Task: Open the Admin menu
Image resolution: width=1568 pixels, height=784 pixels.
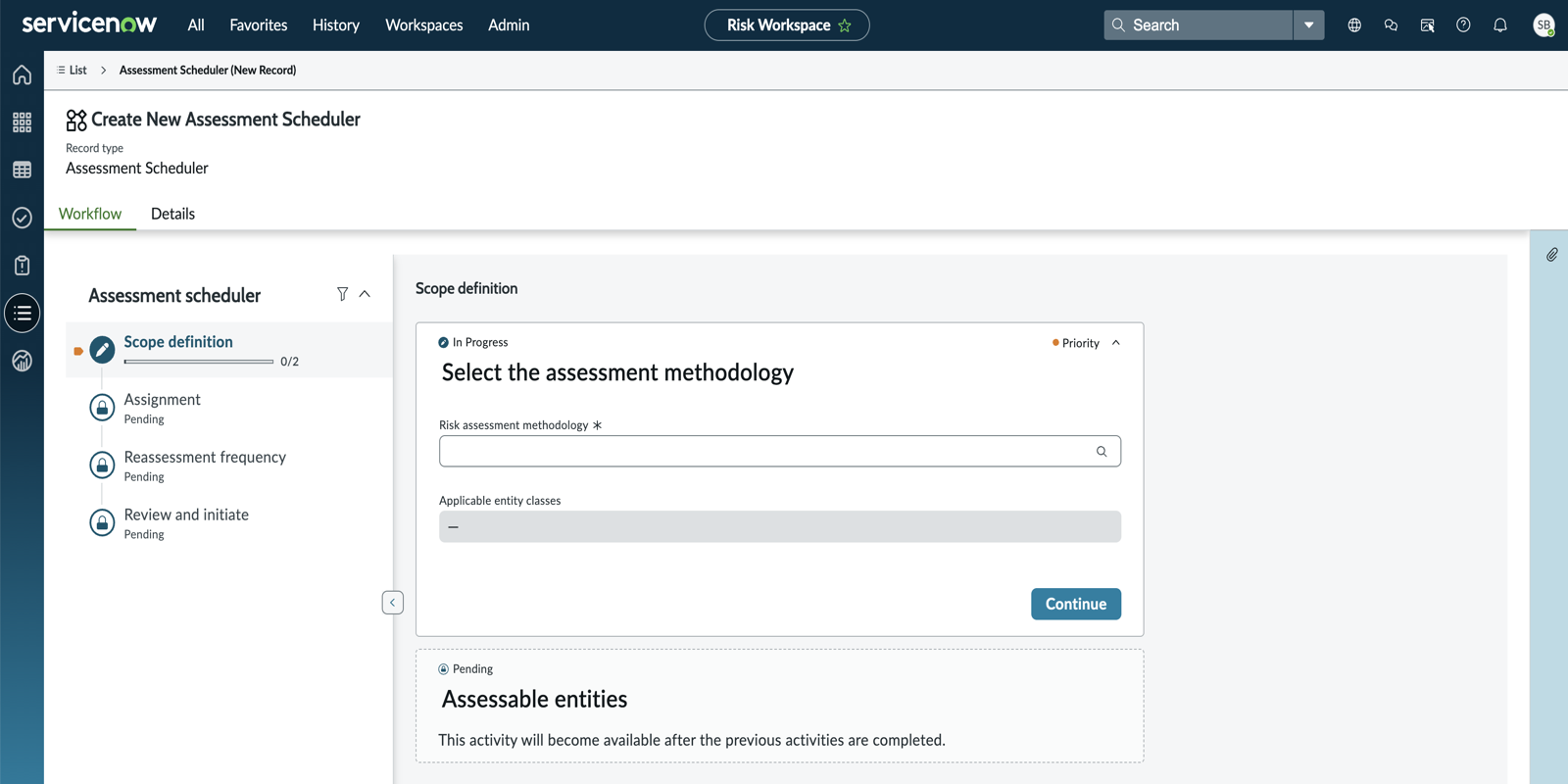Action: (509, 25)
